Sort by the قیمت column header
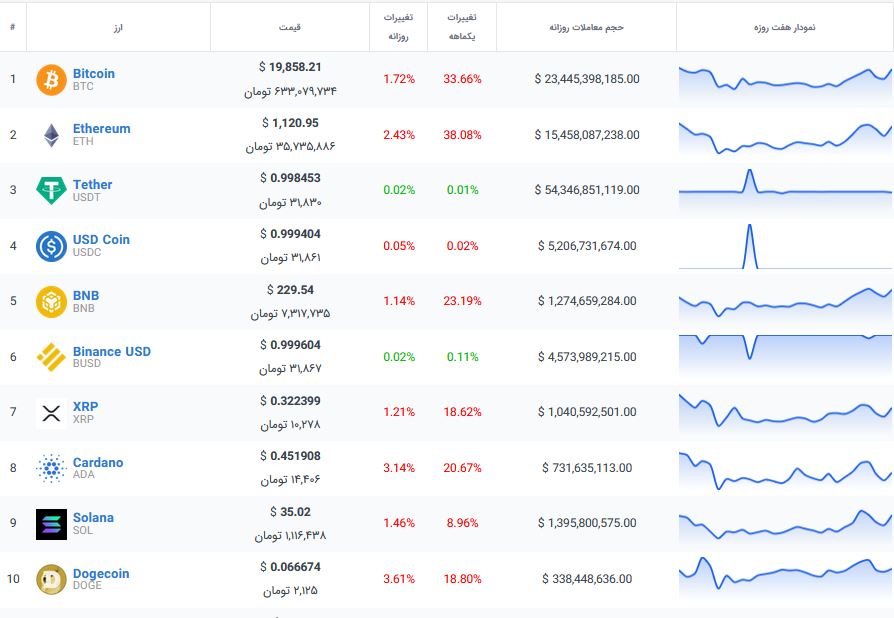The width and height of the screenshot is (894, 618). (290, 27)
